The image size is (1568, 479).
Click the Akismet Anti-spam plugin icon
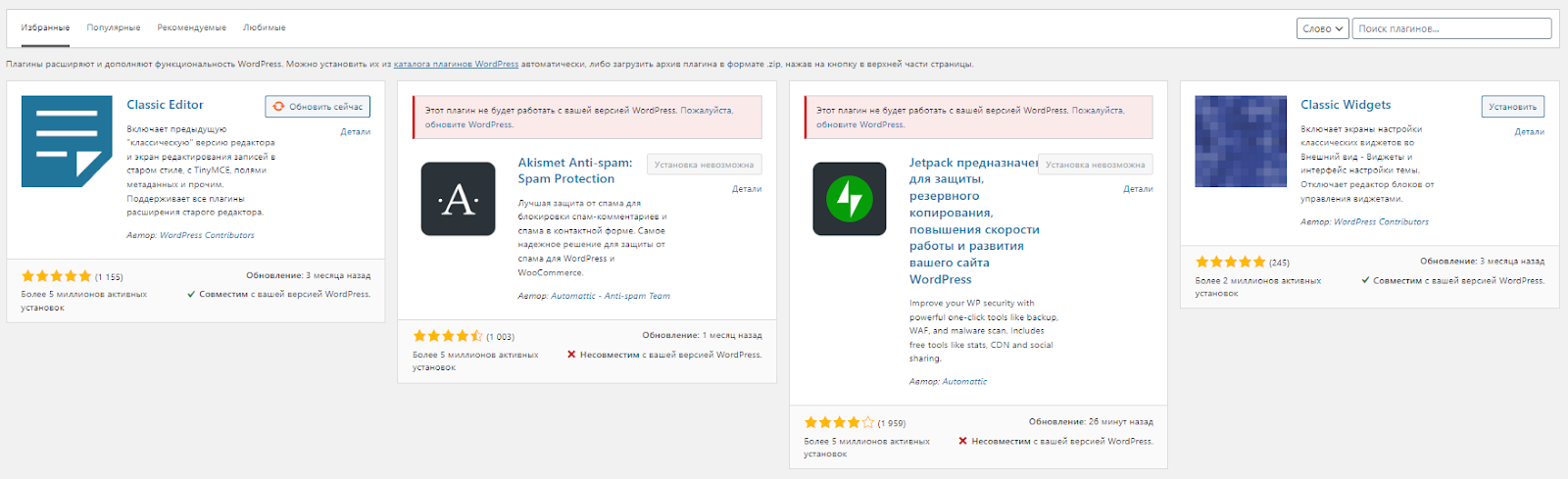coord(458,199)
